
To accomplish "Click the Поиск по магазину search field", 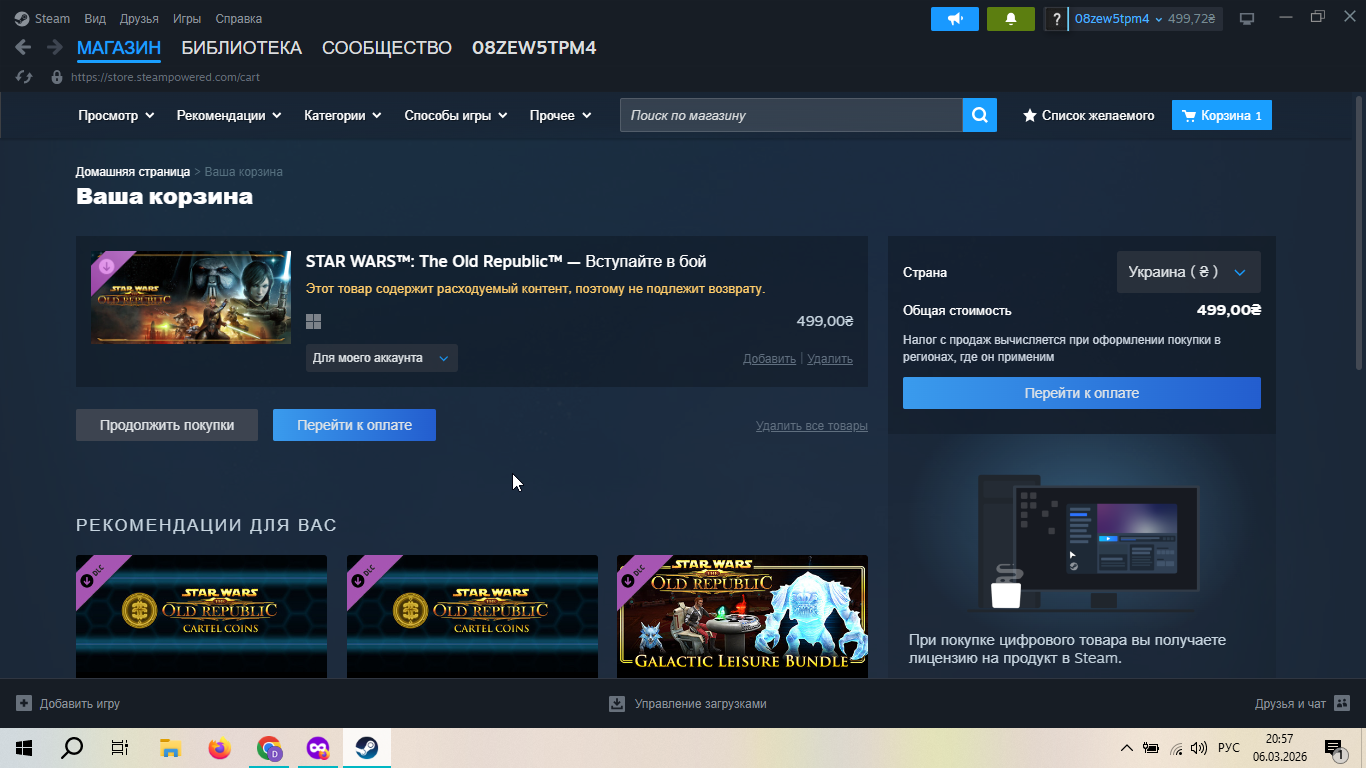I will coord(791,115).
